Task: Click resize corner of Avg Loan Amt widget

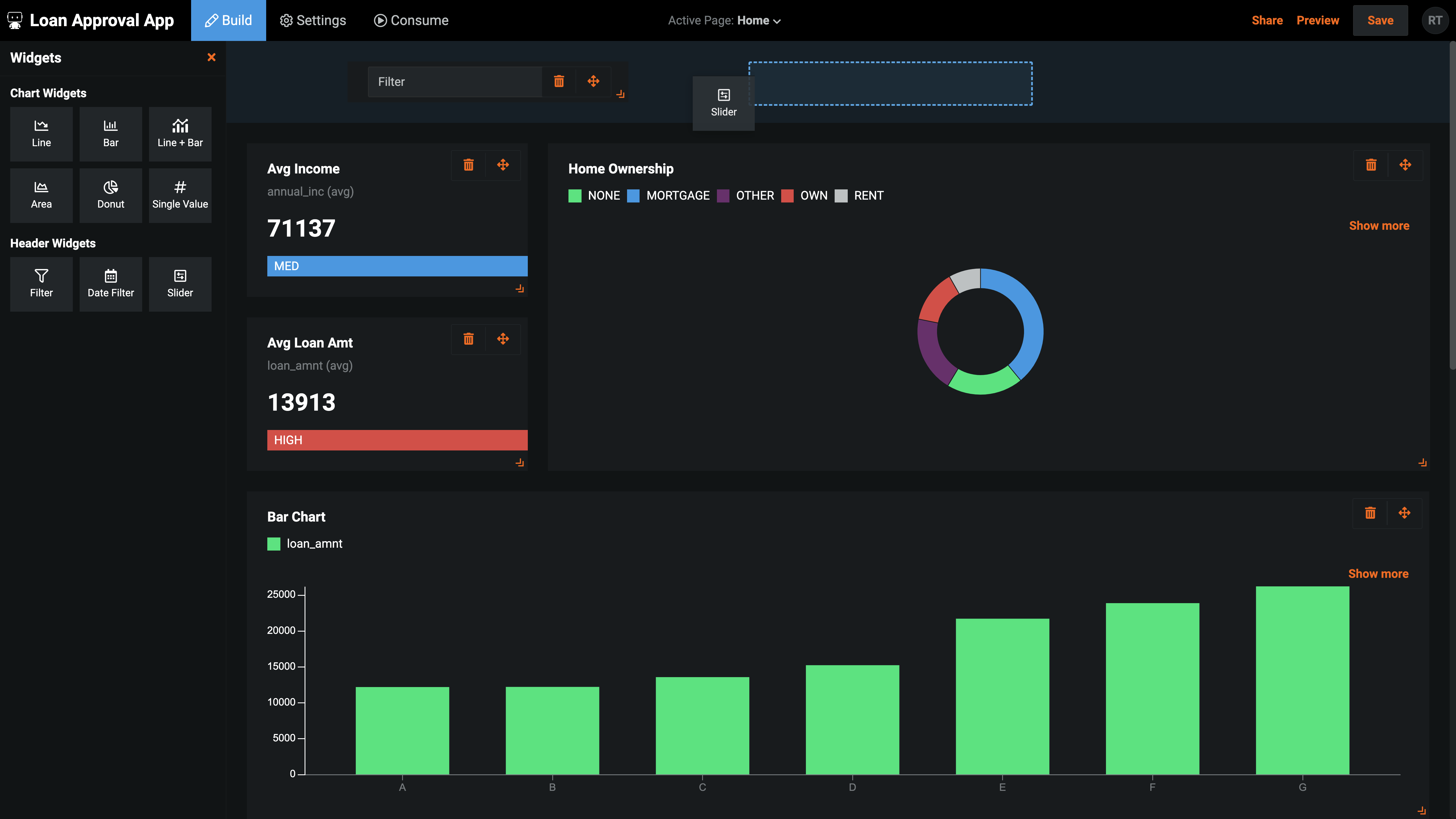Action: click(520, 463)
